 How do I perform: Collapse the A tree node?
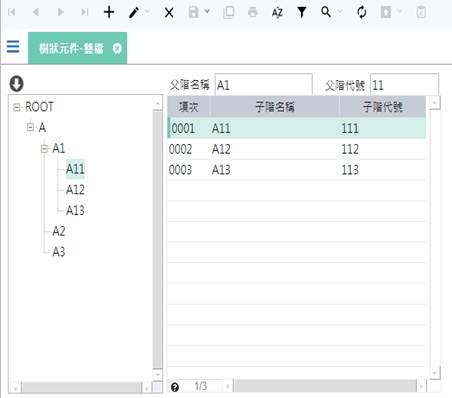pos(30,127)
